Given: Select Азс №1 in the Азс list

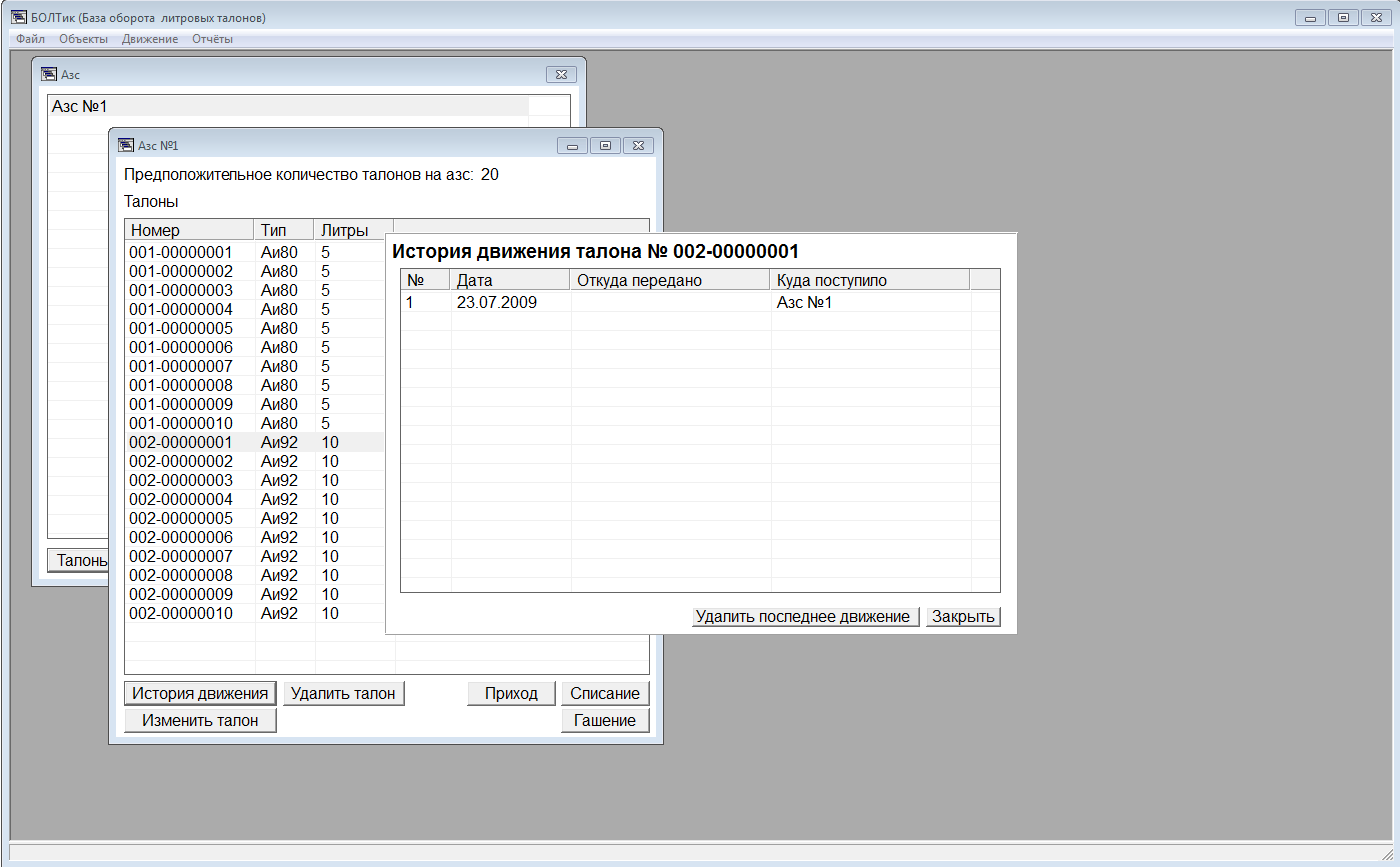Looking at the screenshot, I should coord(80,106).
